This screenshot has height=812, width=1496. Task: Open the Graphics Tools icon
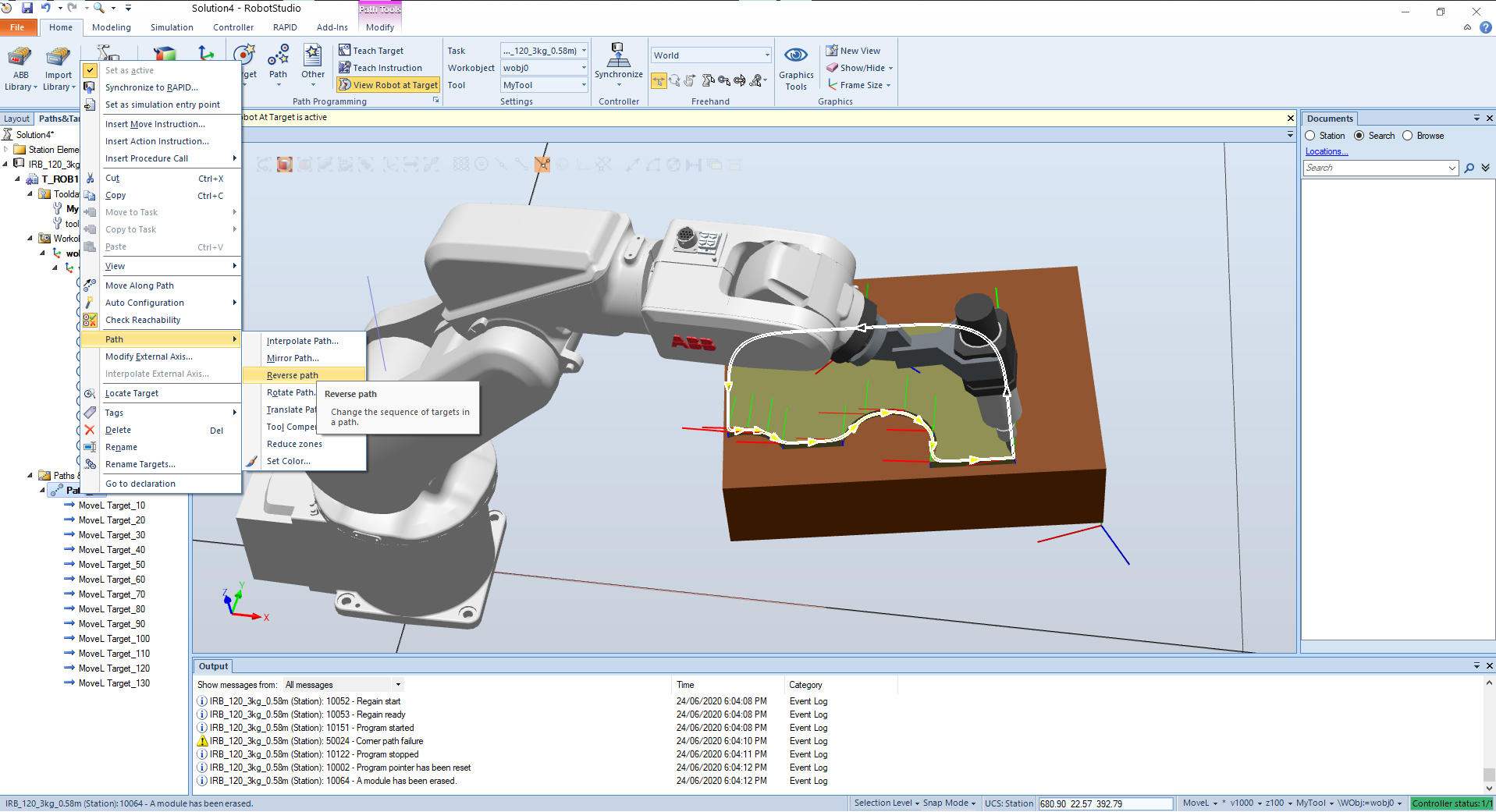(x=796, y=56)
